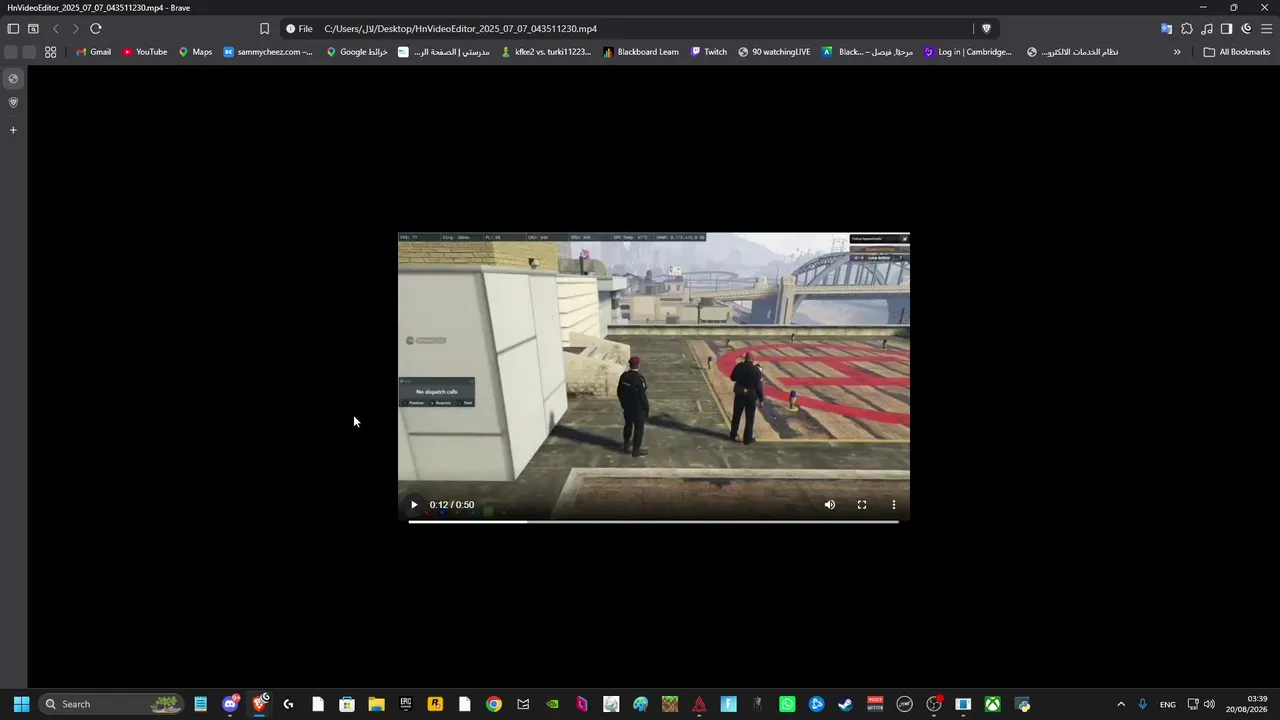Viewport: 1280px width, 720px height.
Task: Open All Bookmarks folder
Action: pyautogui.click(x=1237, y=52)
